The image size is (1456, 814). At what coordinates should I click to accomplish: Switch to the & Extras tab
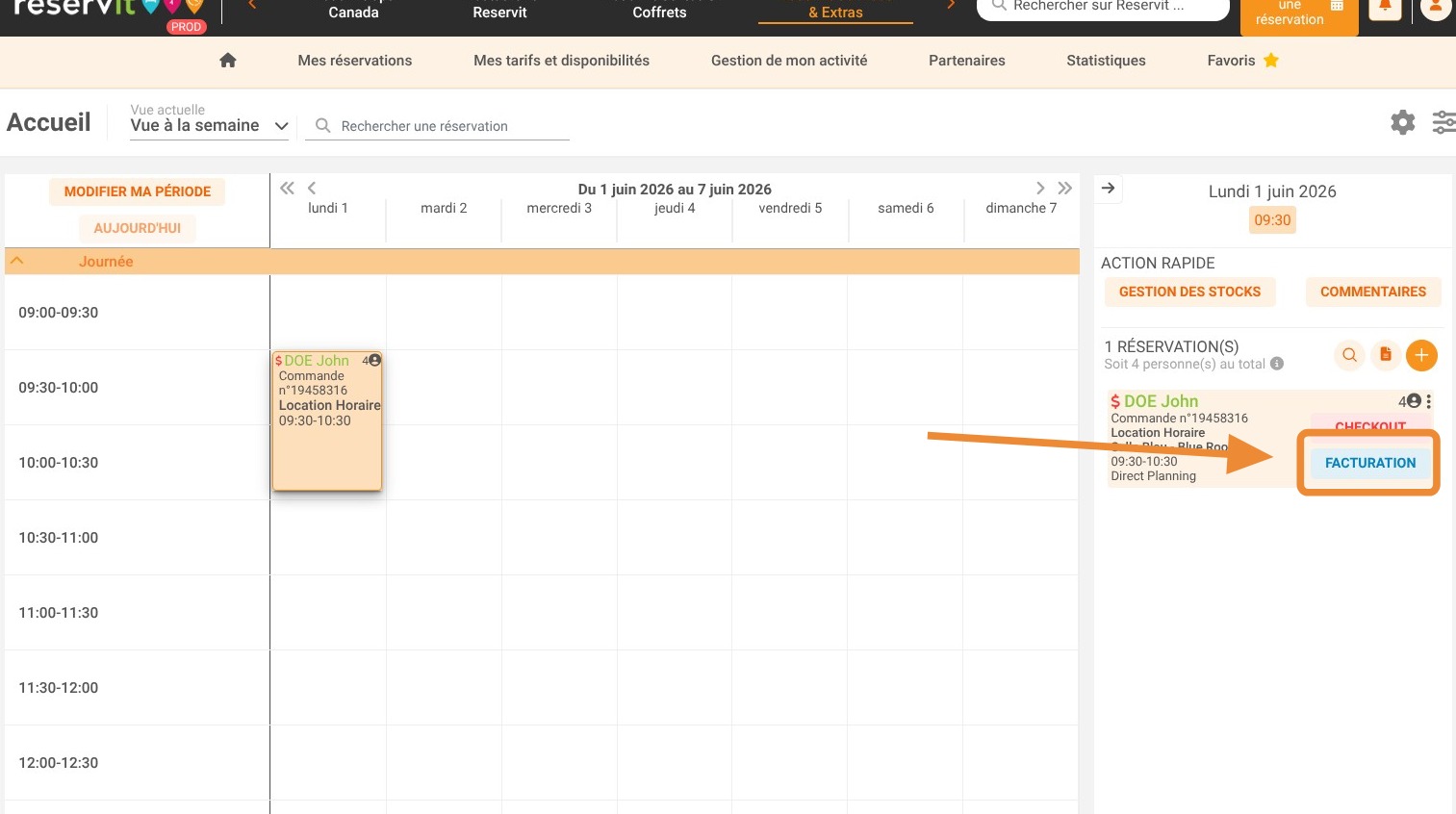click(835, 12)
